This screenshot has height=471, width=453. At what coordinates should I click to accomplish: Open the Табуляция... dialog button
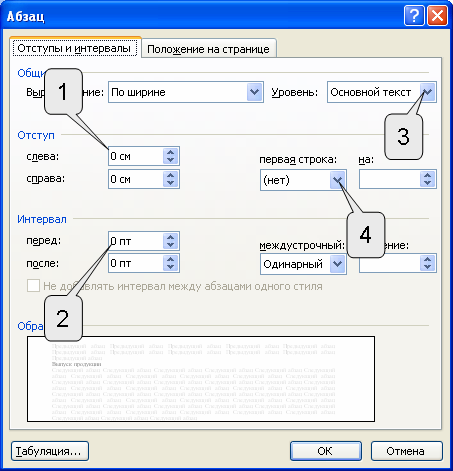[x=50, y=451]
